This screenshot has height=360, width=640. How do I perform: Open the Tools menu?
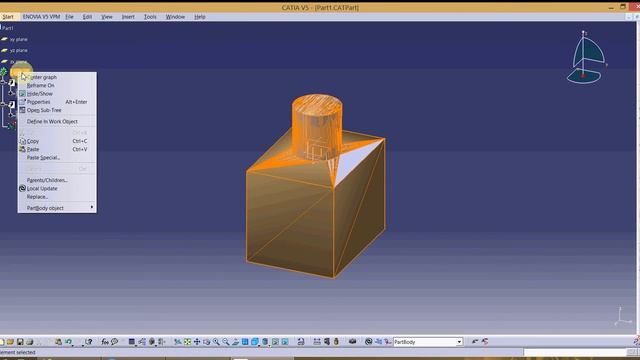click(x=150, y=17)
